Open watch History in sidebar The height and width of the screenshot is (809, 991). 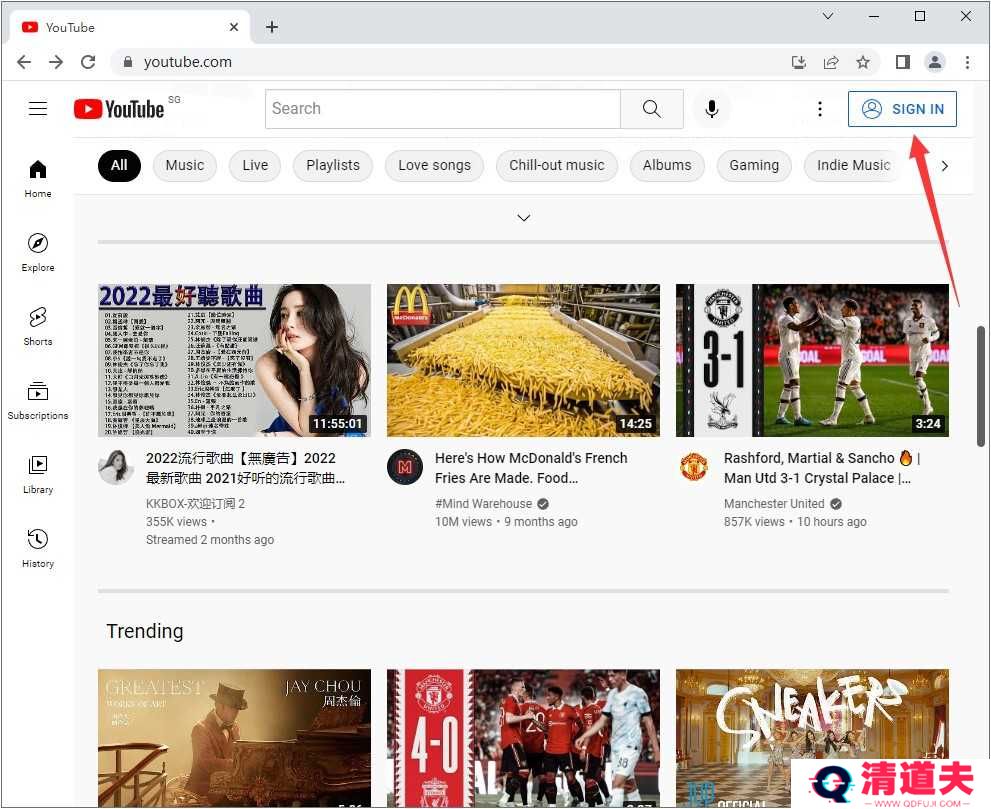[x=38, y=548]
